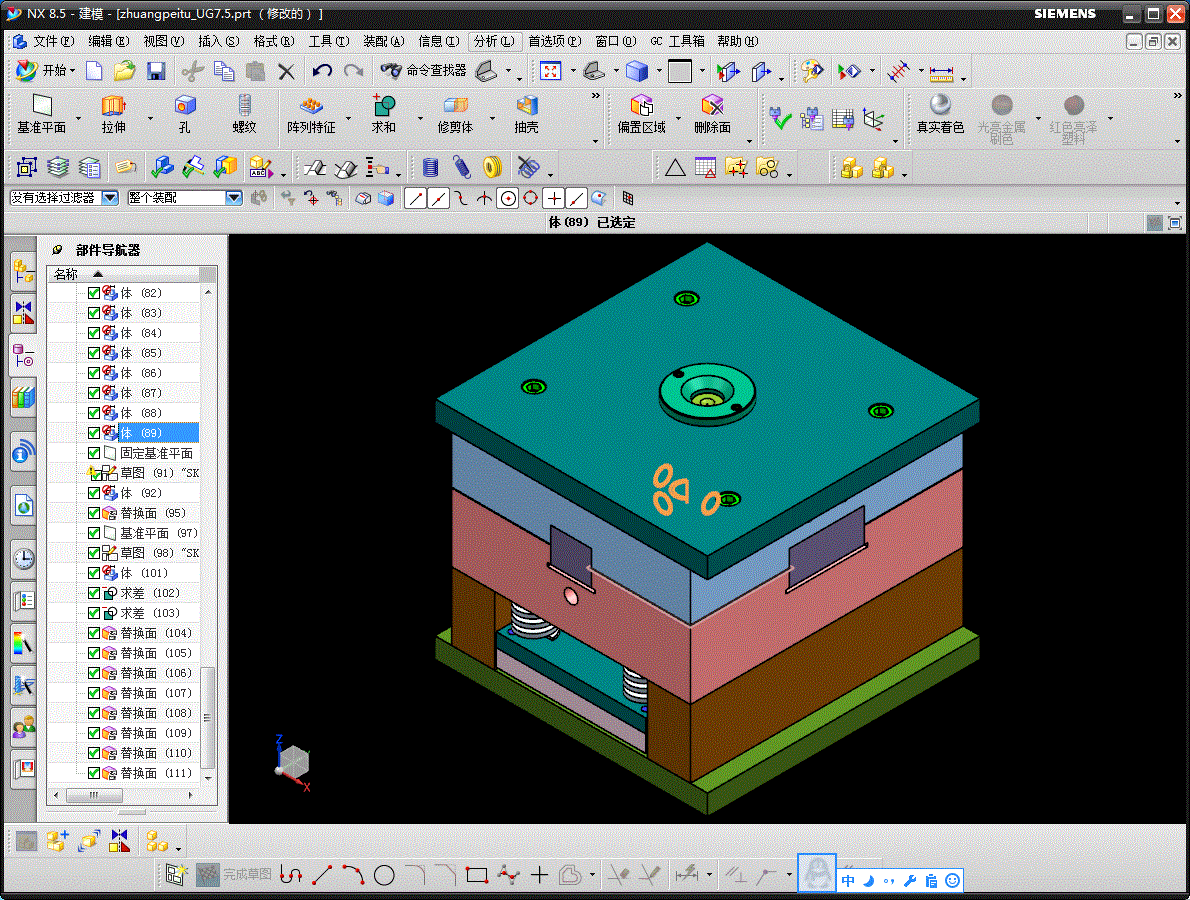
Task: Open the 螺纹 thread tool
Action: tap(244, 114)
